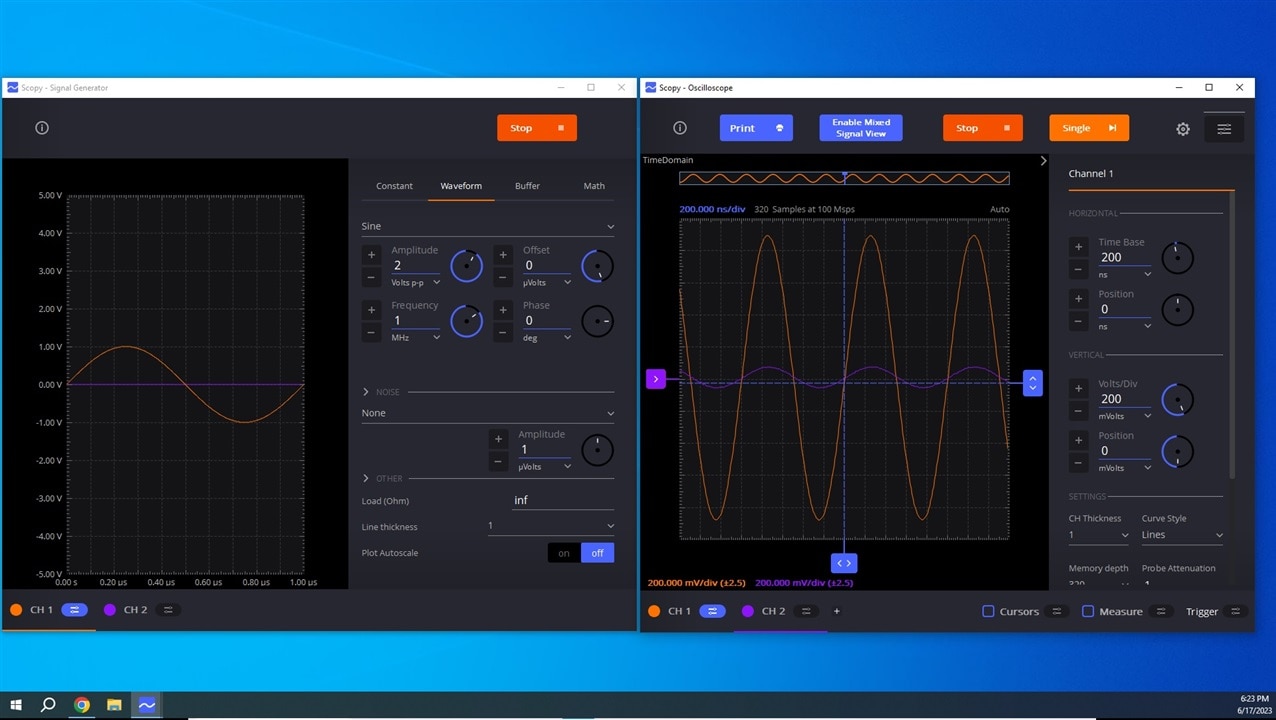Open Sine waveform type dropdown
Image resolution: width=1276 pixels, height=720 pixels.
488,227
